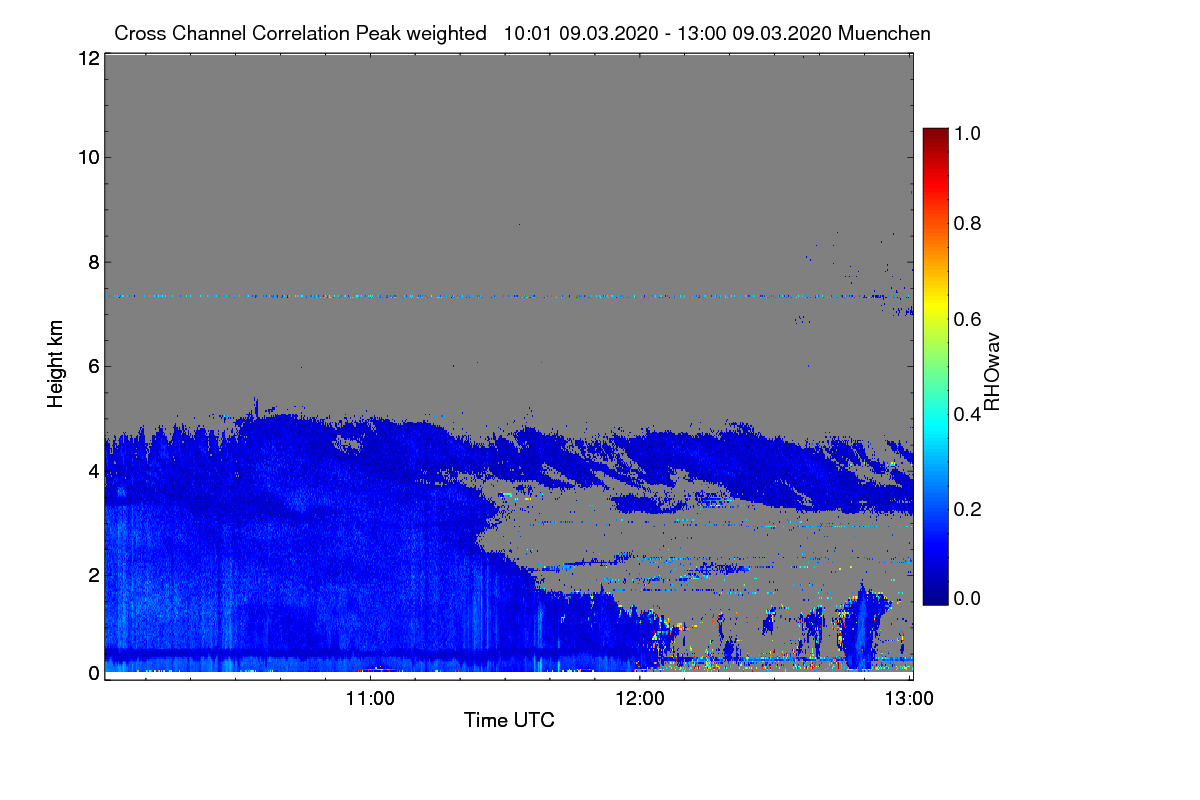The image size is (1200, 800).
Task: Click the colorbar 0.0 value label
Action: point(968,598)
